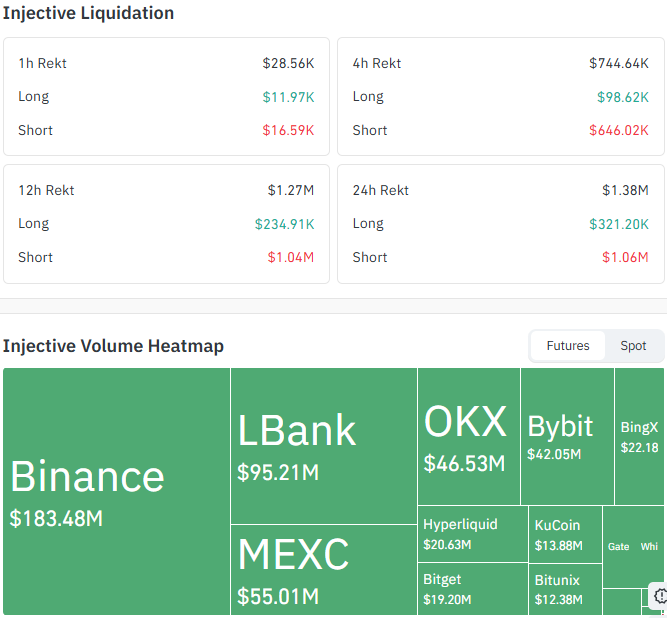
Task: Click the 12h Rekt total $1.27M
Action: (291, 190)
